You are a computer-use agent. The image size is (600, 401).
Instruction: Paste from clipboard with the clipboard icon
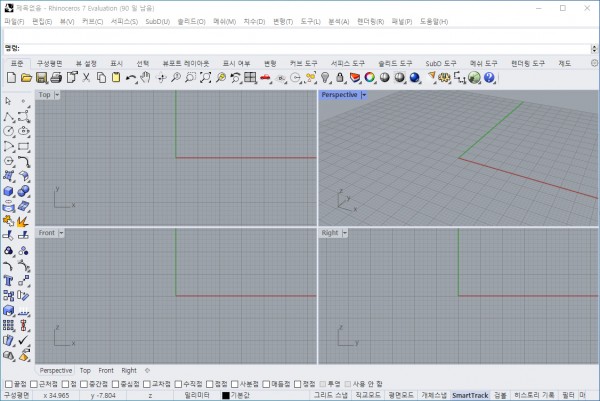[116, 78]
